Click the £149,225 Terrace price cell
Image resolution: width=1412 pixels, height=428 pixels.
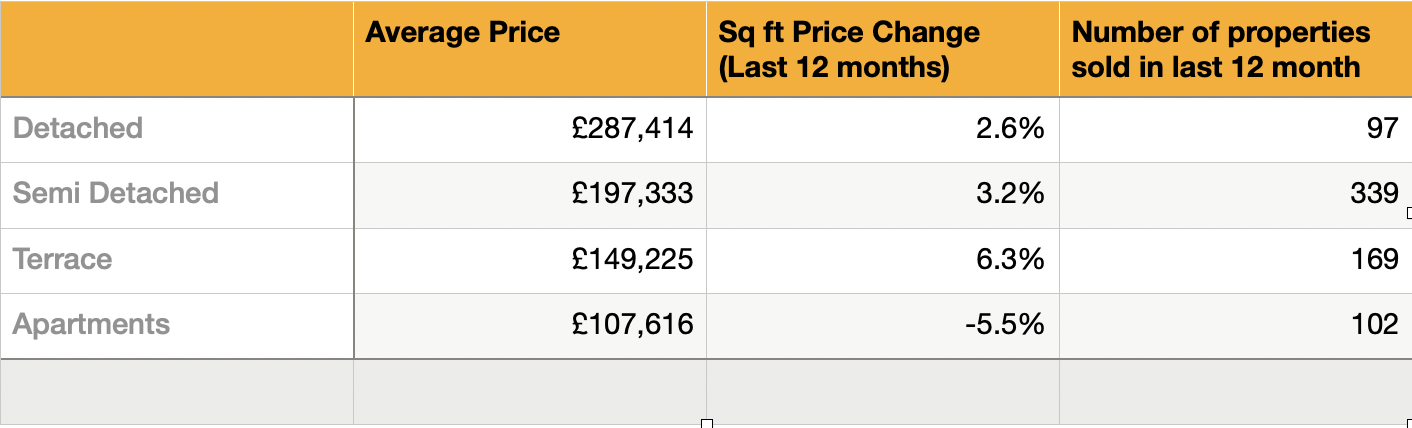[529, 260]
